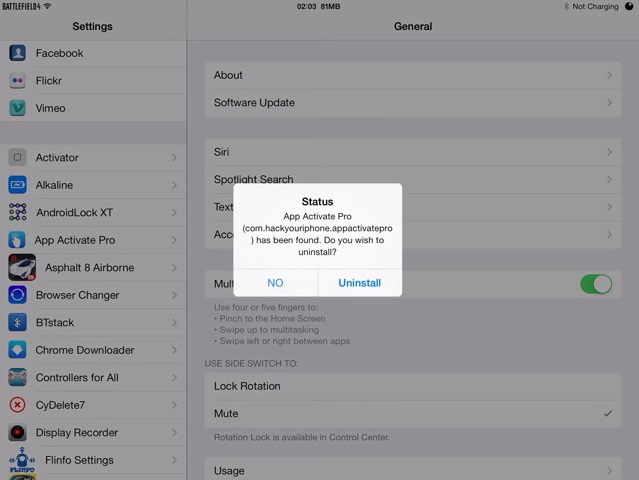Screen dimensions: 639x480
Task: Tap the Browser Changer icon
Action: [x=18, y=295]
